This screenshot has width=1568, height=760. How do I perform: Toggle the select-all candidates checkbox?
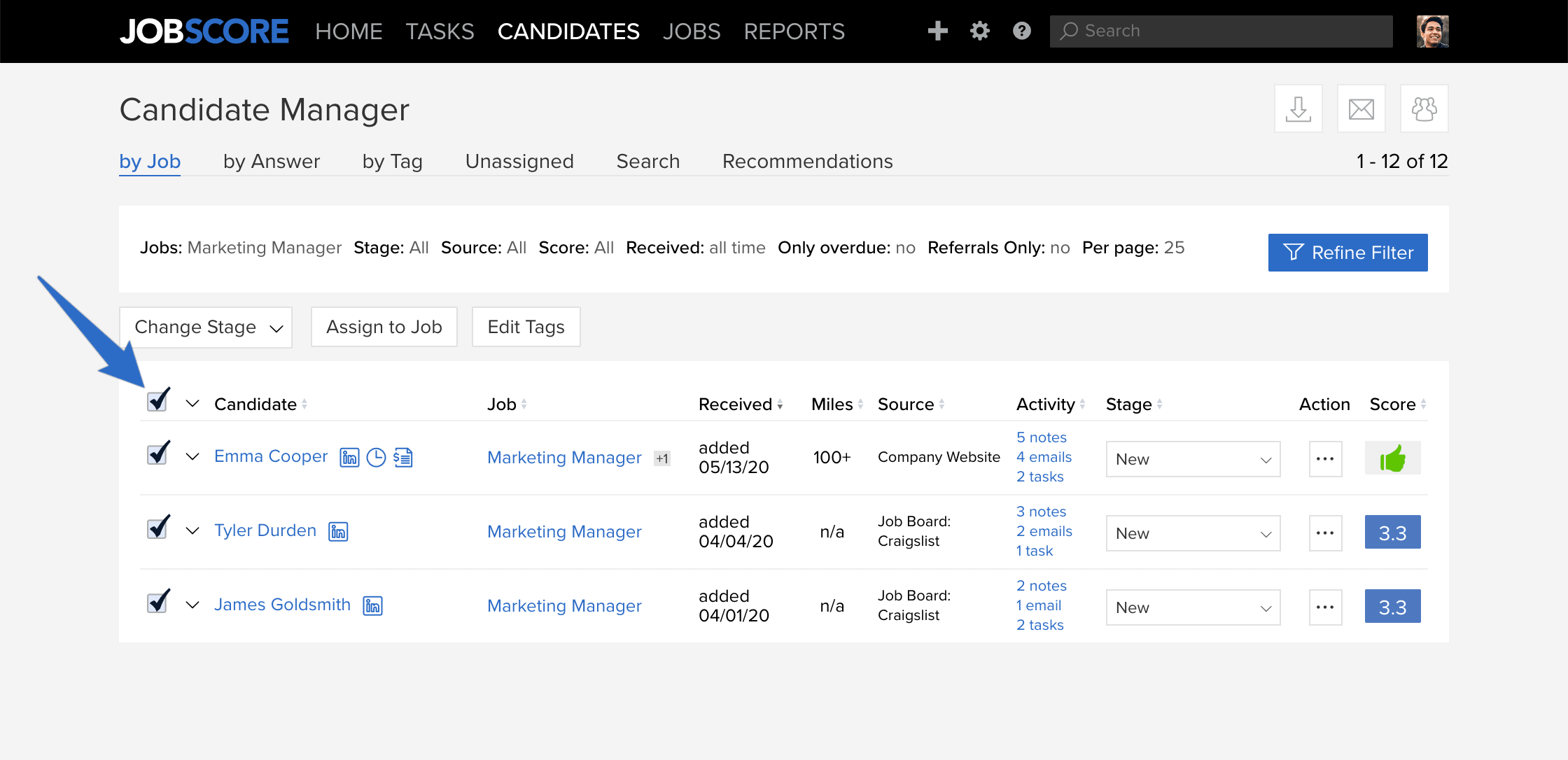click(x=158, y=400)
